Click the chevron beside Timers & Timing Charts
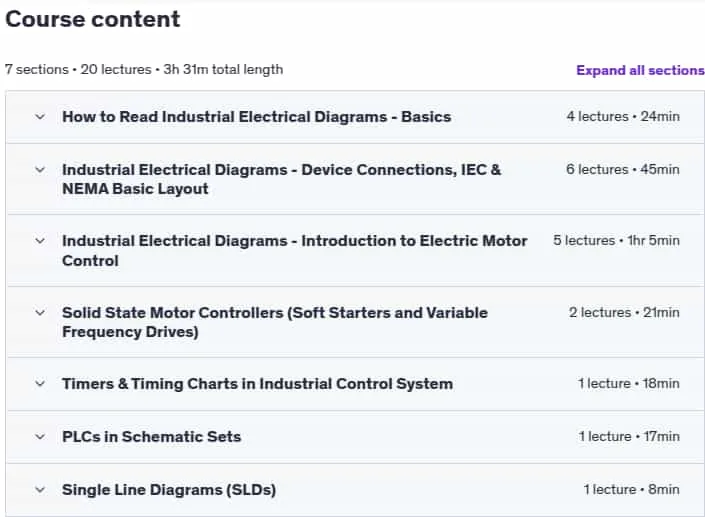Screen dimensions: 705x517 [40, 383]
